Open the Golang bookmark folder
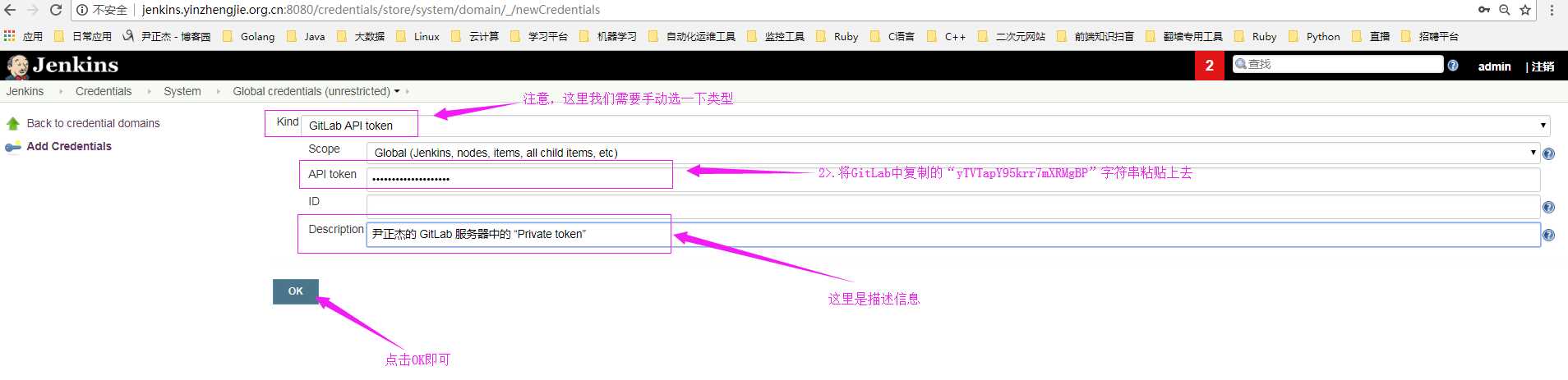1568x380 pixels. [x=249, y=36]
